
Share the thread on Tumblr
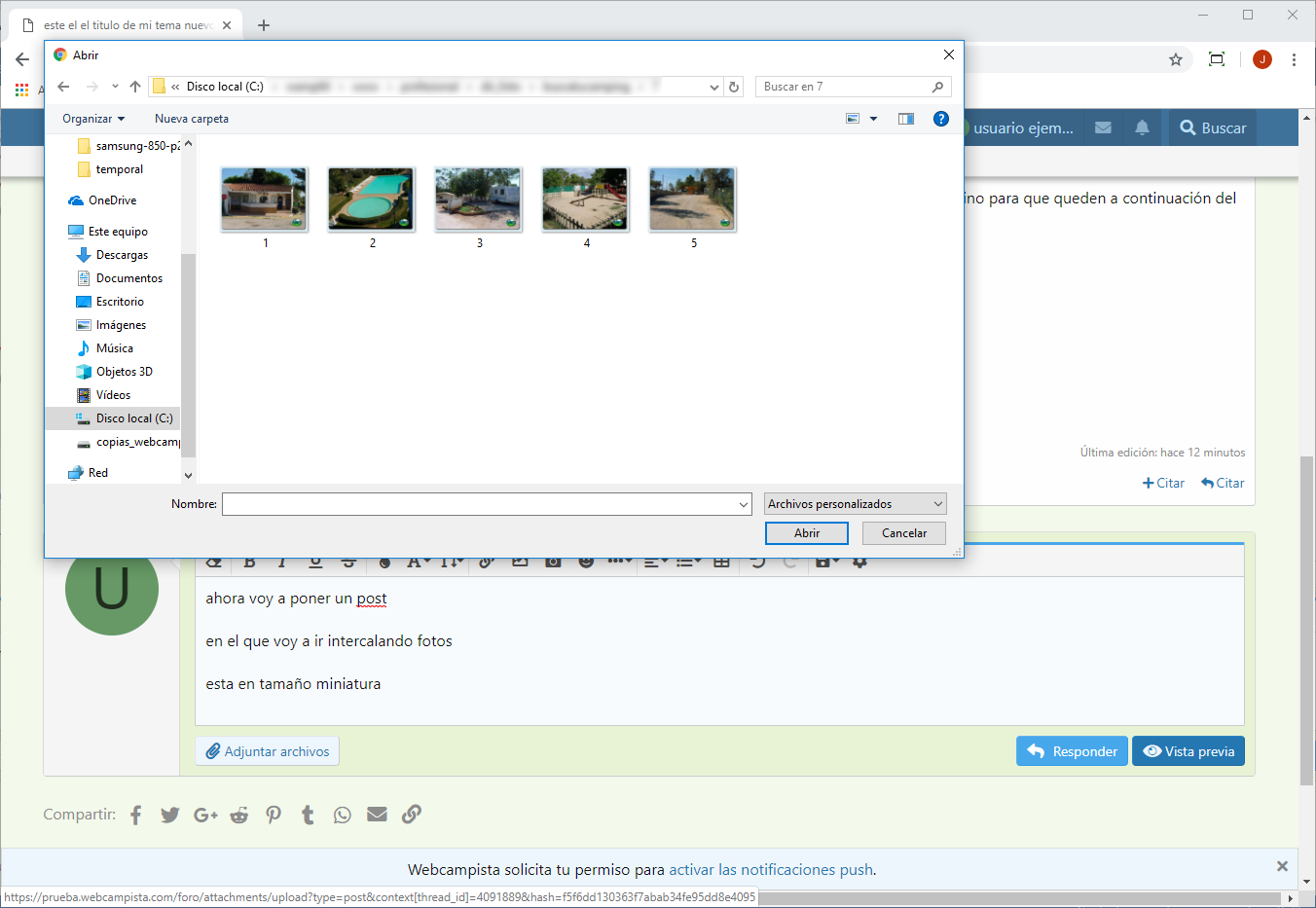point(308,815)
